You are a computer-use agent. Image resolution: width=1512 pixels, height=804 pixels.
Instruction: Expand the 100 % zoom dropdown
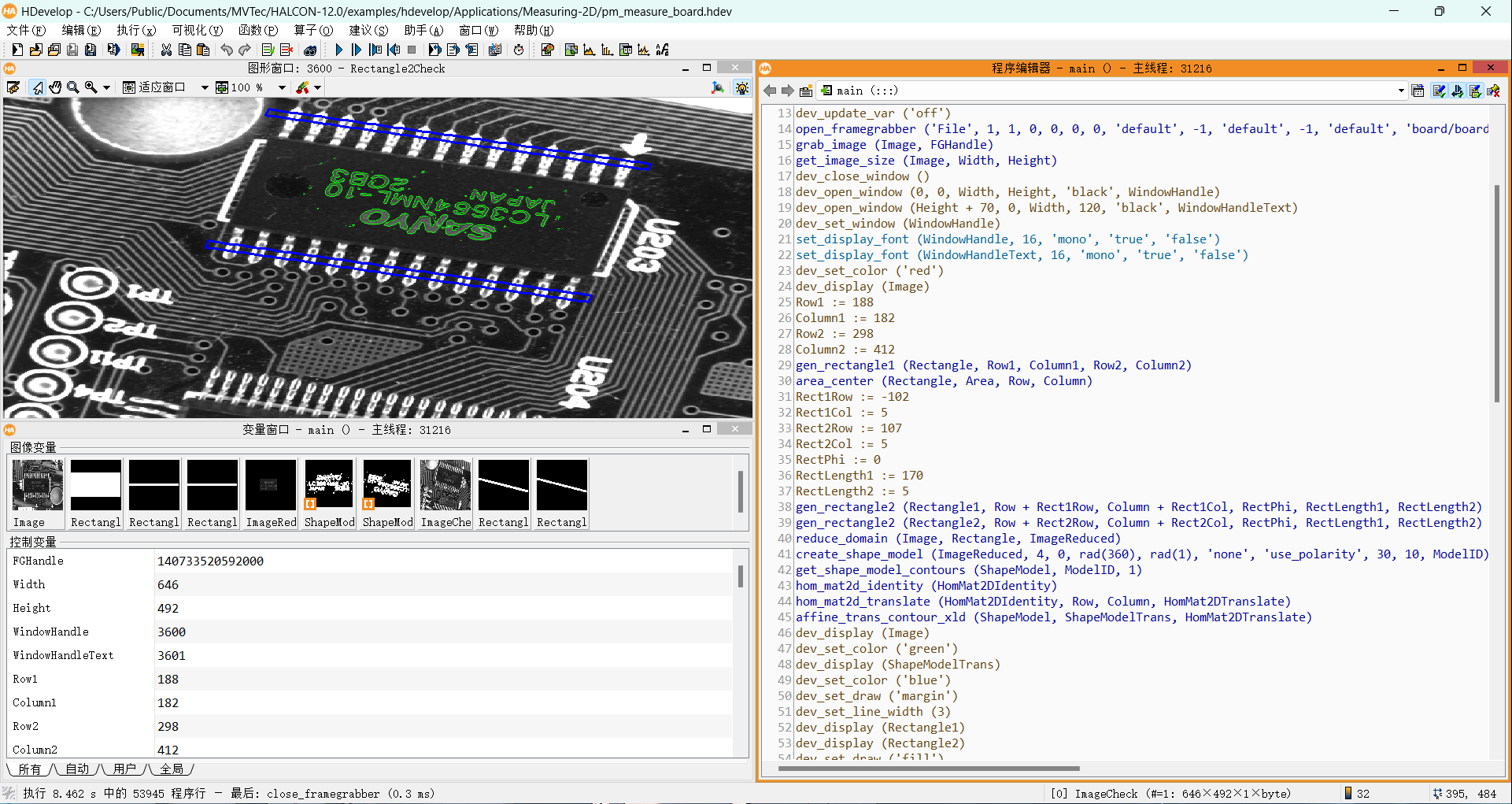pyautogui.click(x=282, y=87)
